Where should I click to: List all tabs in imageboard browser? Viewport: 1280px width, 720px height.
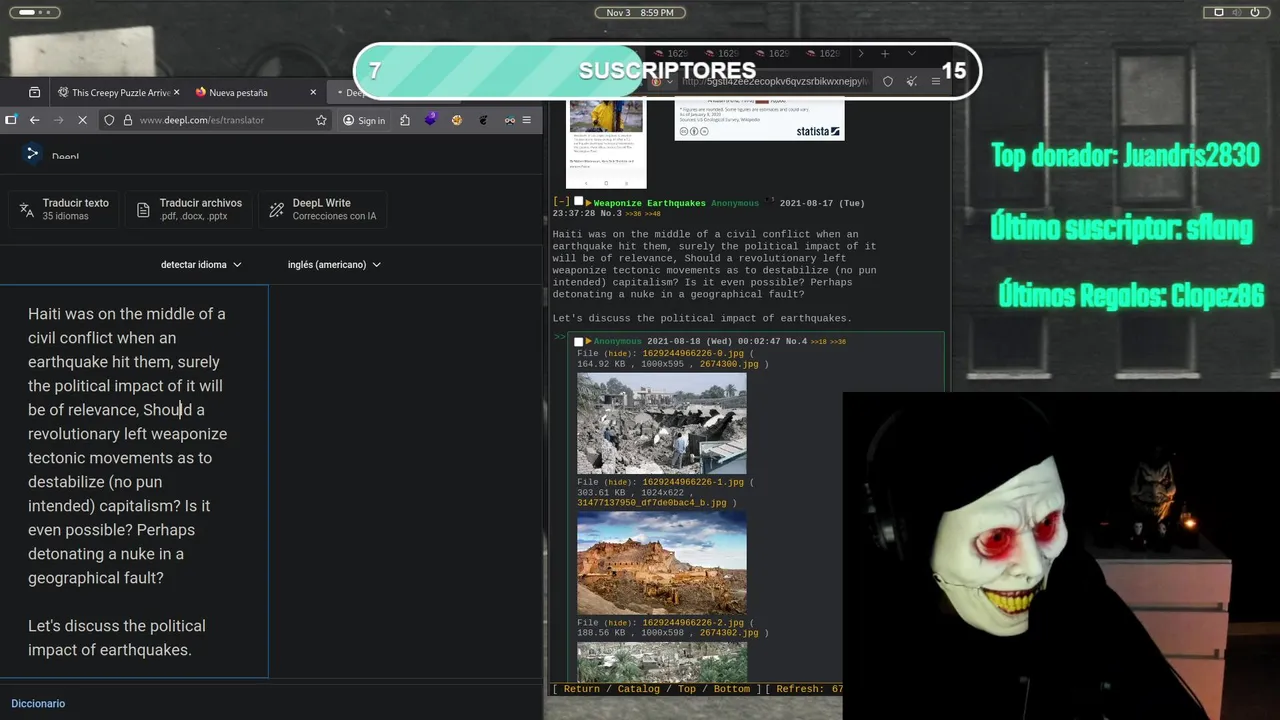[x=911, y=53]
